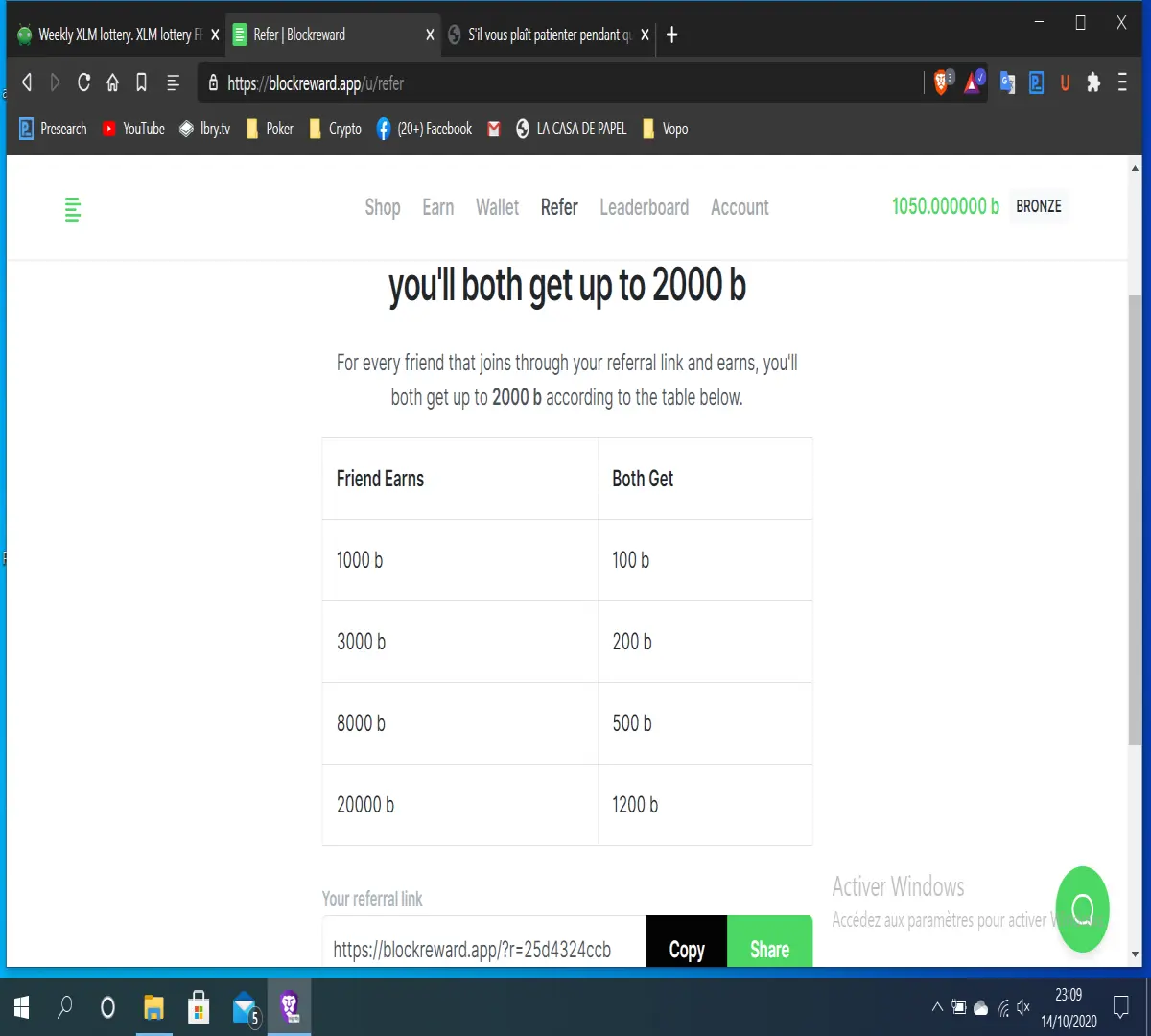Image resolution: width=1151 pixels, height=1036 pixels.
Task: Click the Brave browser taskbar icon
Action: pyautogui.click(x=290, y=1007)
